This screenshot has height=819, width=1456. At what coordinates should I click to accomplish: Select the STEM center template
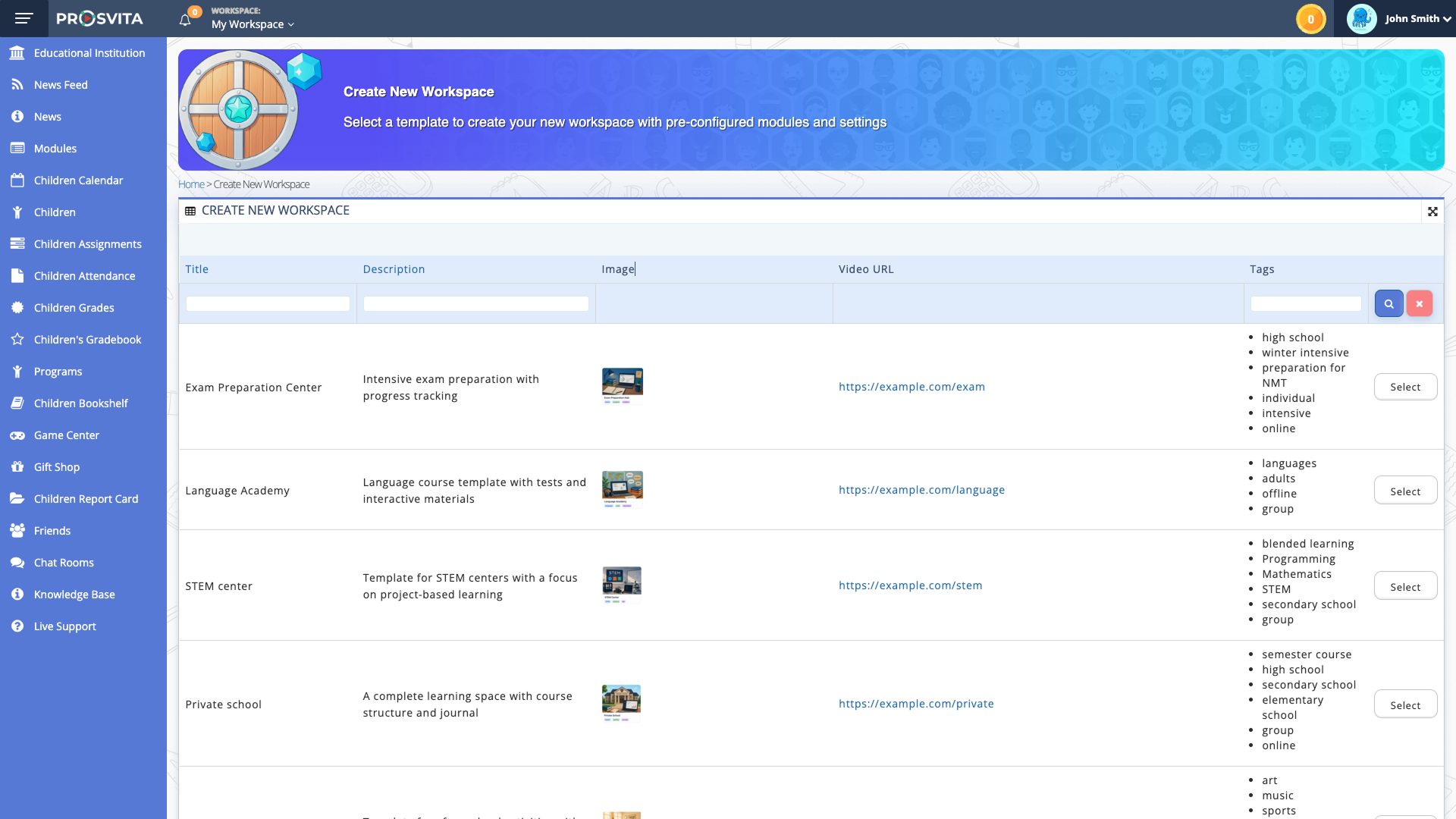tap(1405, 587)
